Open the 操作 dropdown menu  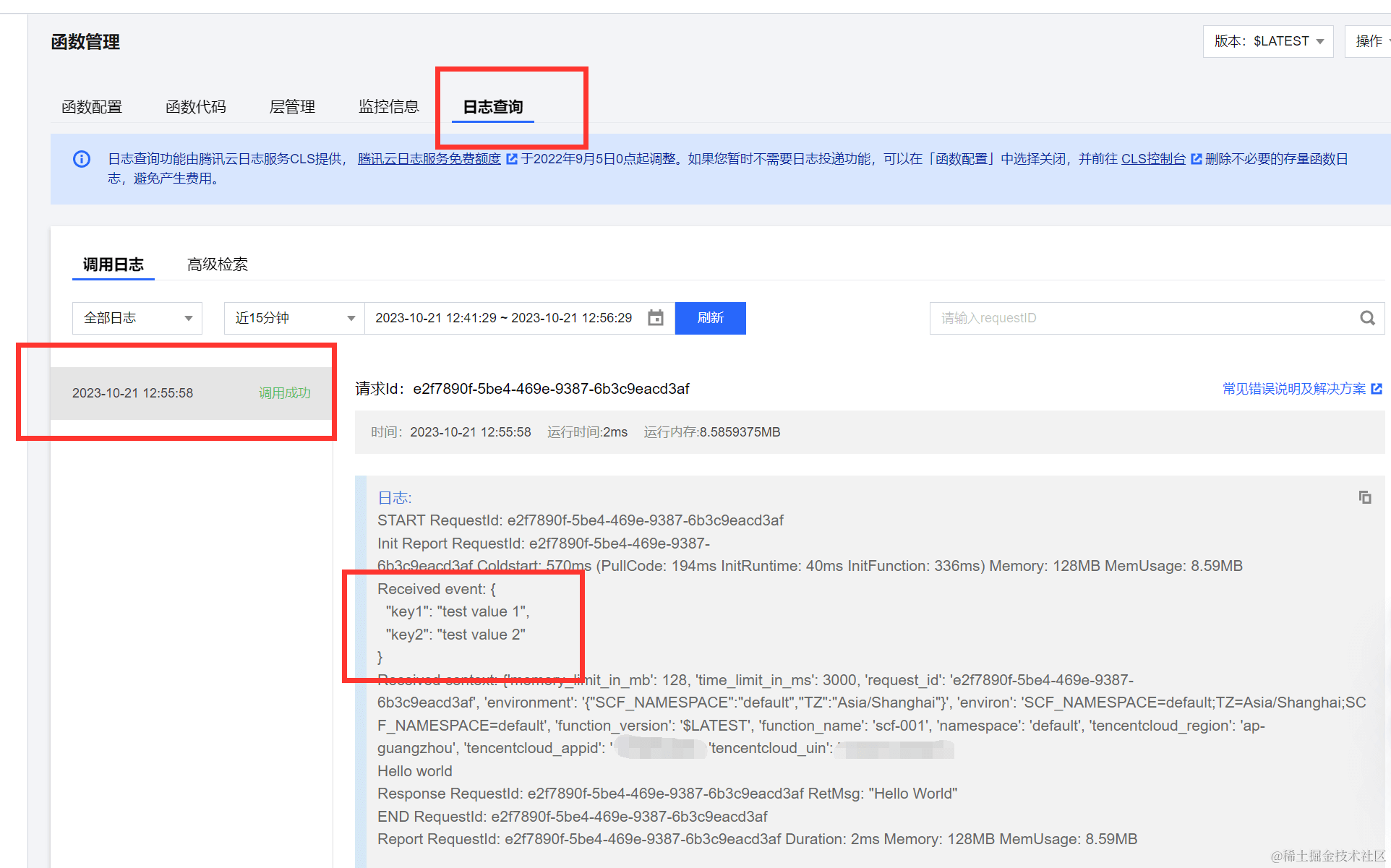click(x=1369, y=41)
